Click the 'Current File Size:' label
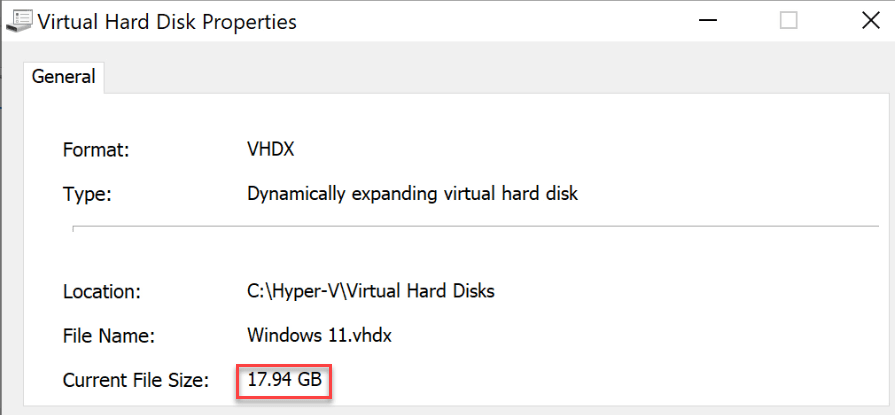 [x=137, y=380]
